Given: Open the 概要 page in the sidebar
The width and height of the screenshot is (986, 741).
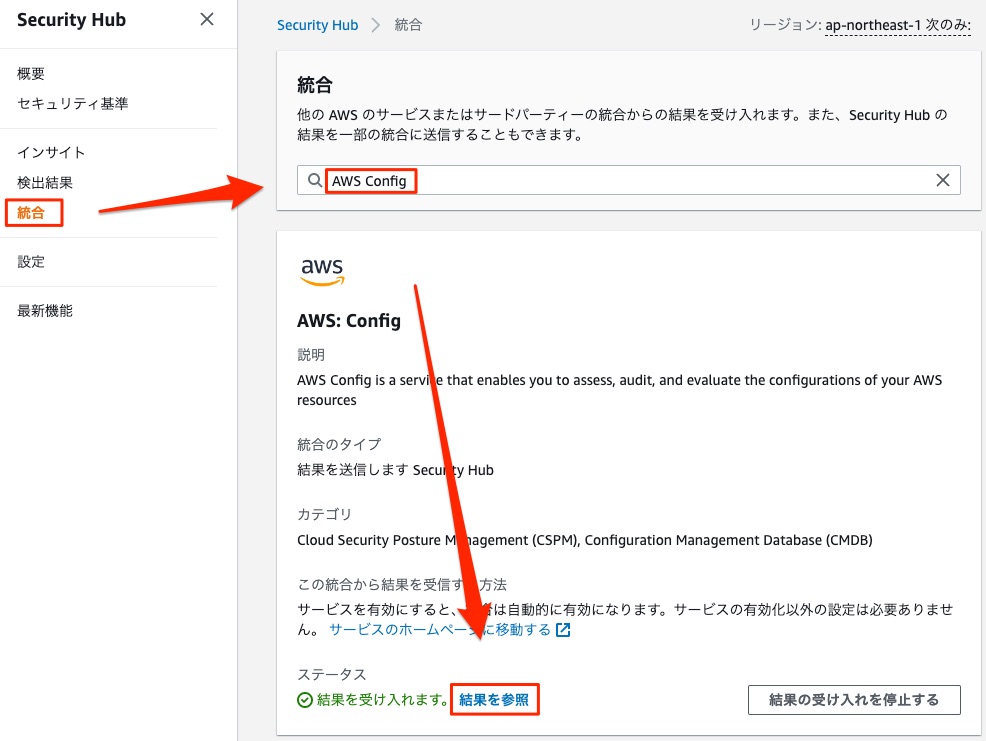Looking at the screenshot, I should pyautogui.click(x=31, y=74).
